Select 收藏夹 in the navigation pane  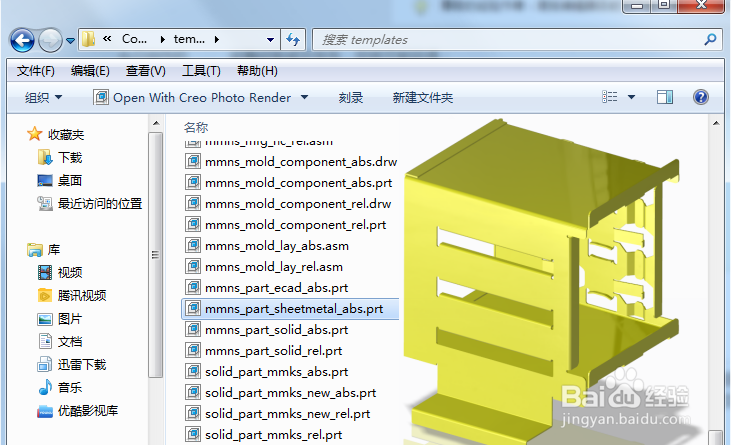click(x=55, y=134)
